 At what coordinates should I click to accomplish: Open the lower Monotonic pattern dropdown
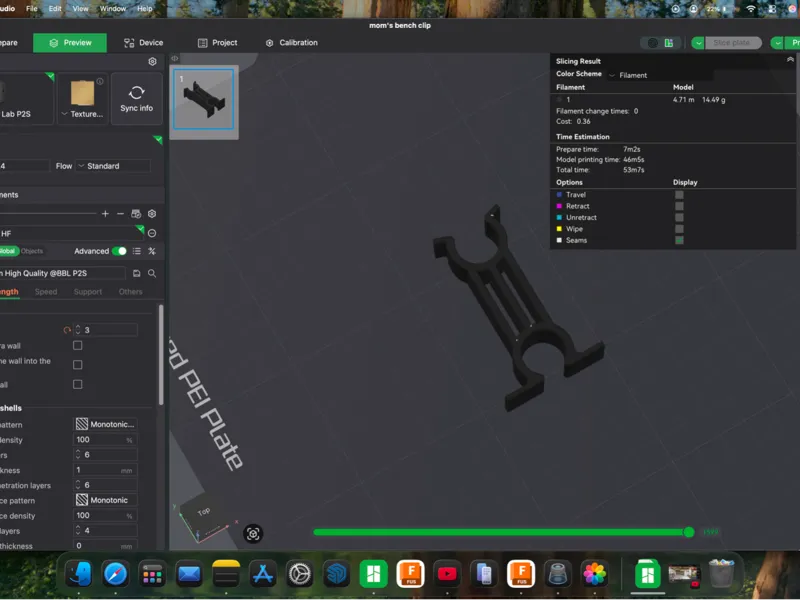click(x=106, y=501)
